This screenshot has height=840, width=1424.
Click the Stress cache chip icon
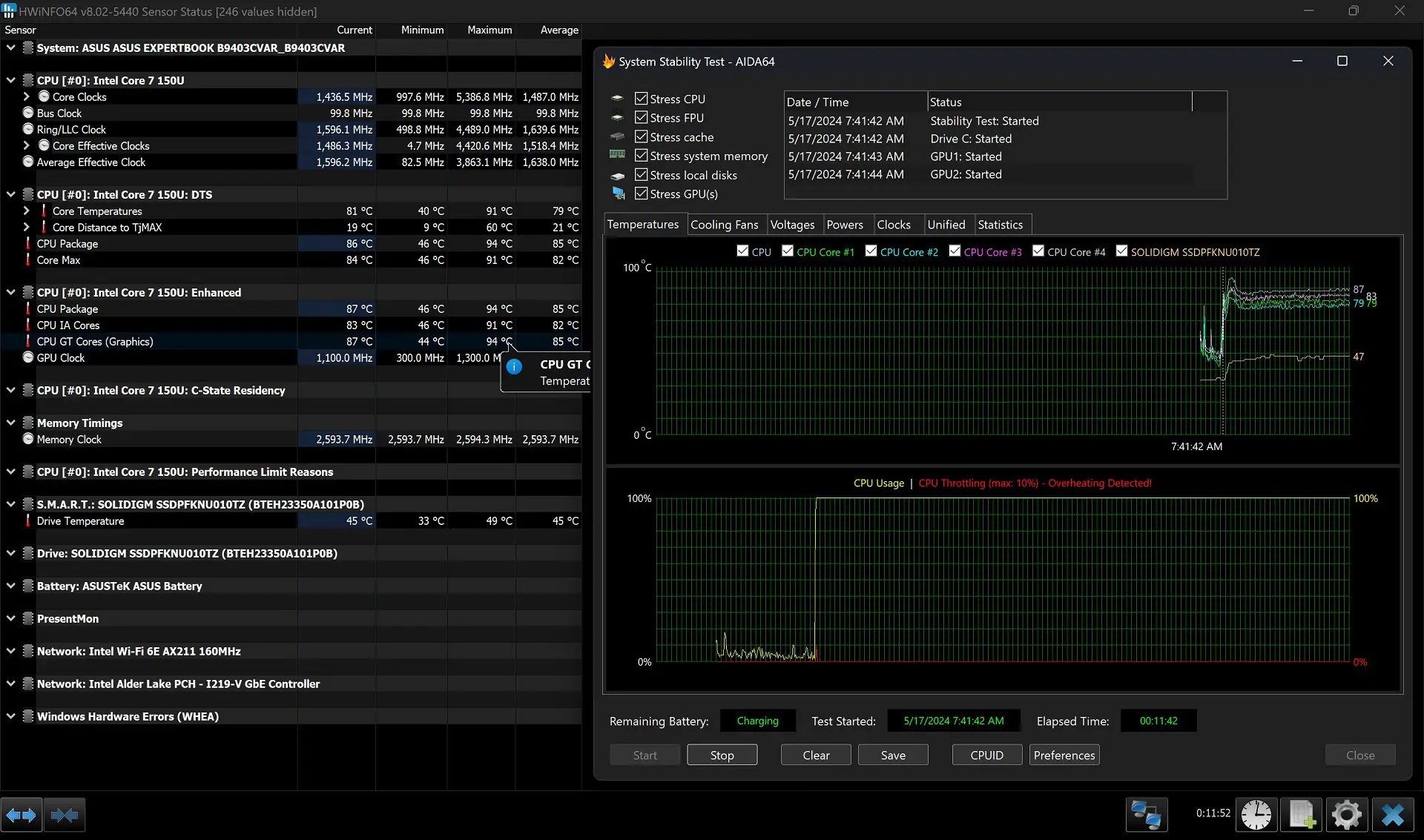(617, 137)
